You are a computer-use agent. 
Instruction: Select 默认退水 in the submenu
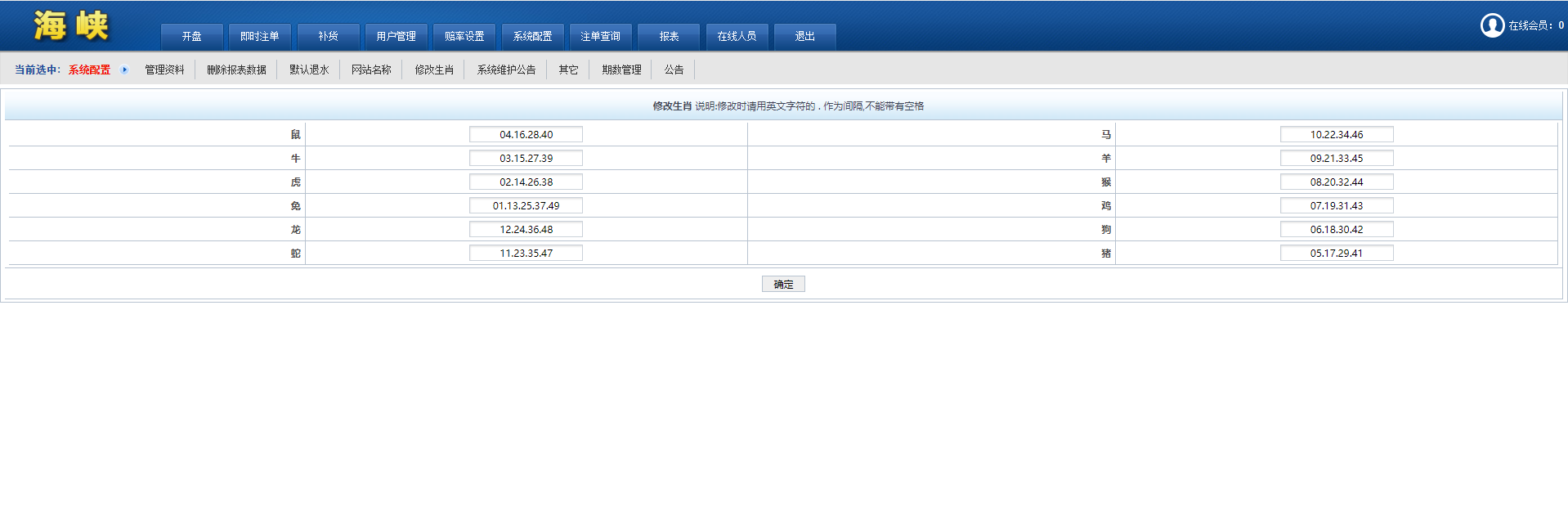[x=309, y=70]
